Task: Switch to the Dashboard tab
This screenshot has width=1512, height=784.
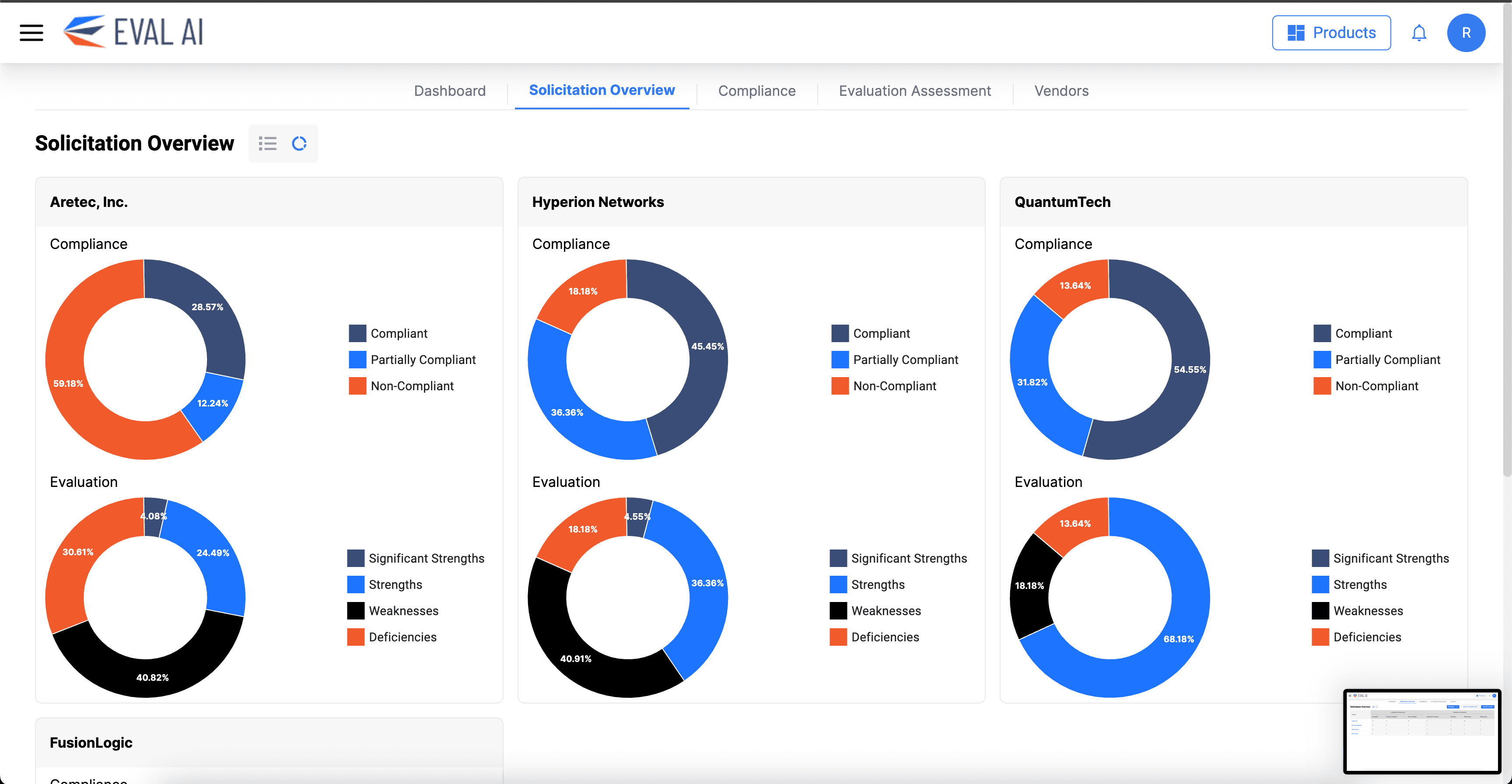Action: click(x=450, y=91)
